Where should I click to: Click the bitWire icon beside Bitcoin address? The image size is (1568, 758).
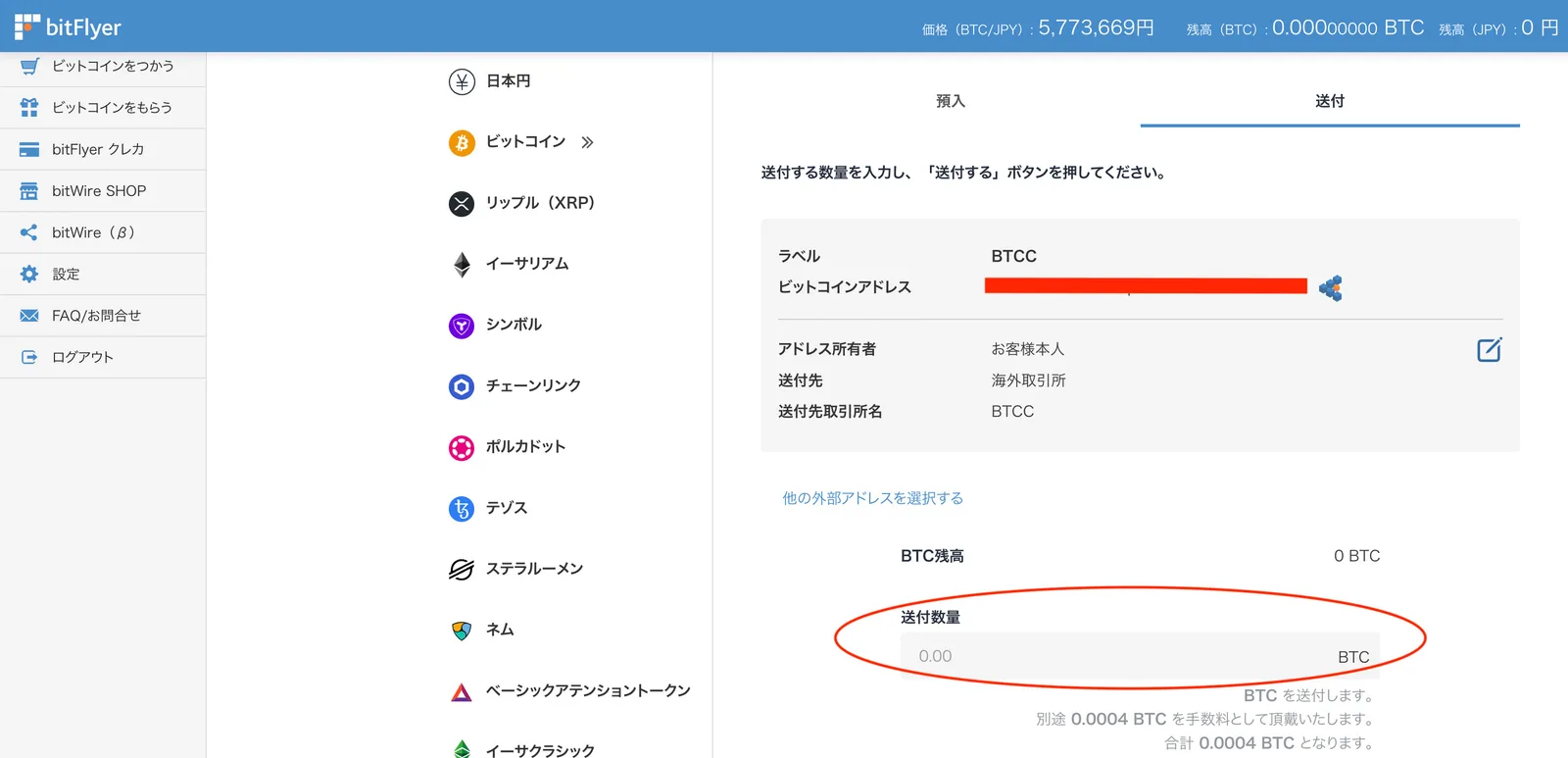pos(1330,287)
